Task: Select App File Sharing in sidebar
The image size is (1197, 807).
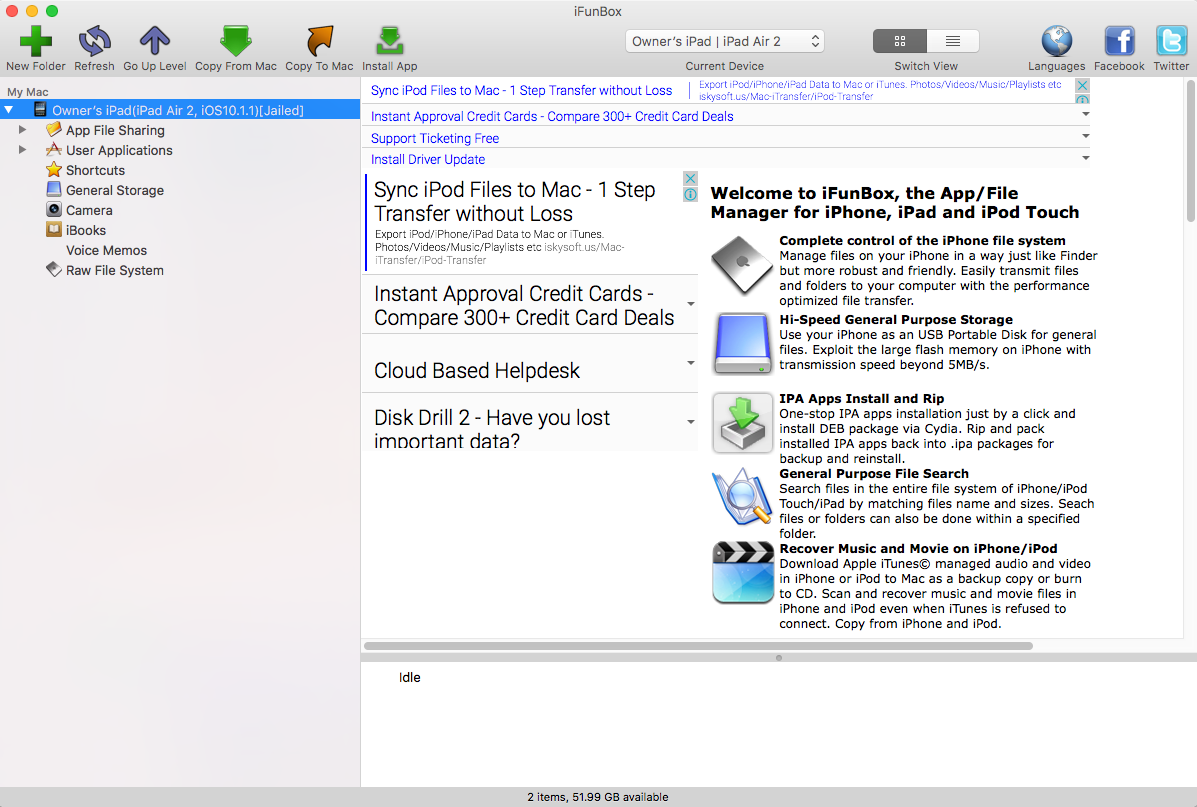Action: point(115,131)
